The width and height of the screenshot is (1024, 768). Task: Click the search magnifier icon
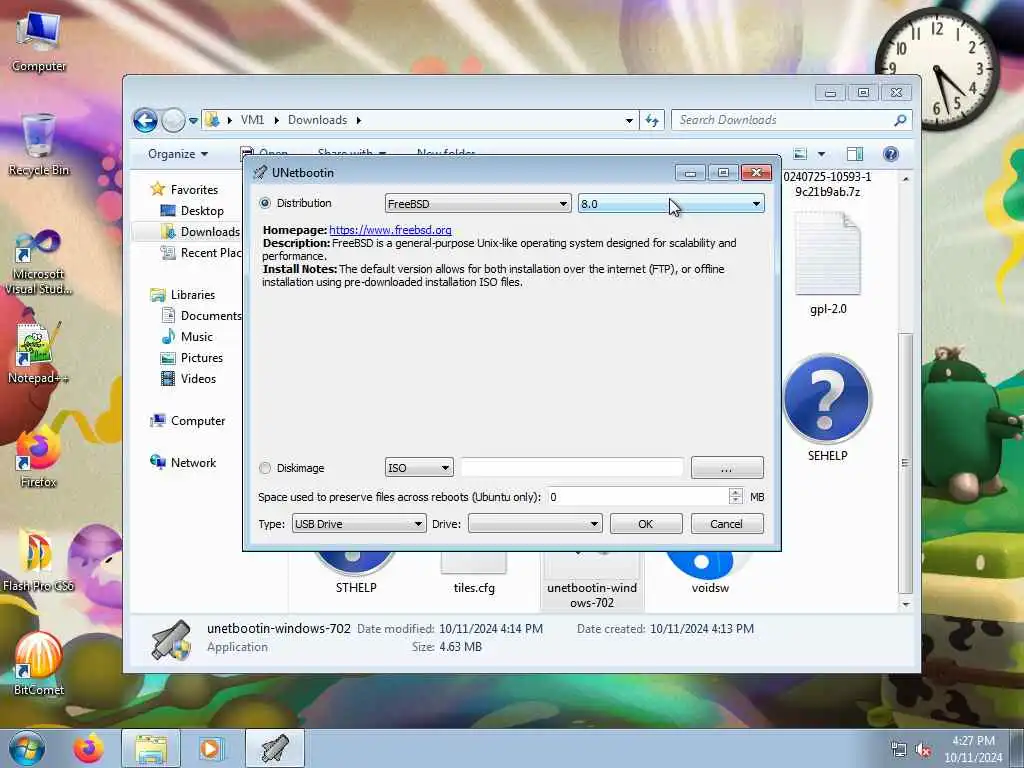901,120
